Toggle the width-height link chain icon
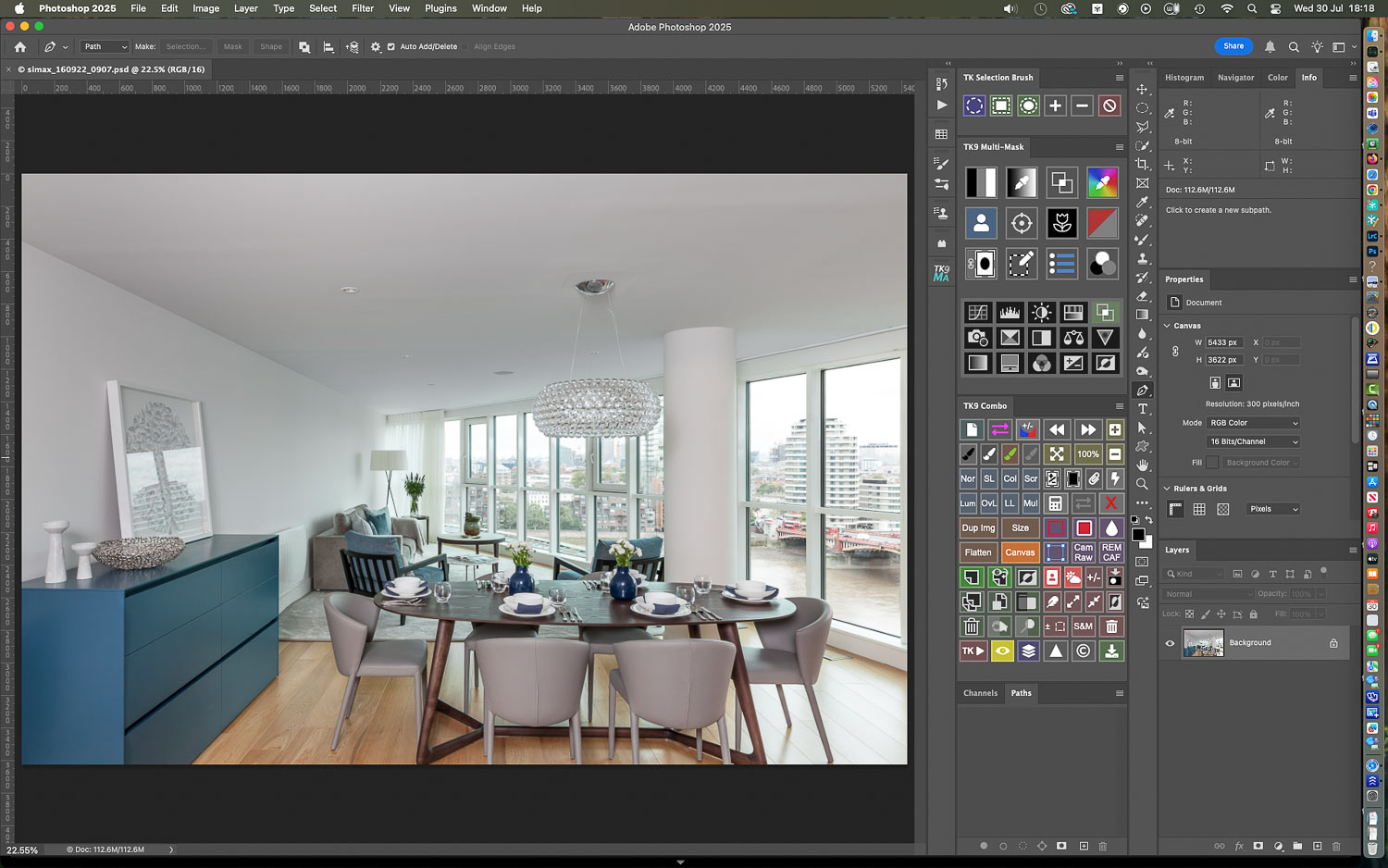 click(x=1175, y=352)
